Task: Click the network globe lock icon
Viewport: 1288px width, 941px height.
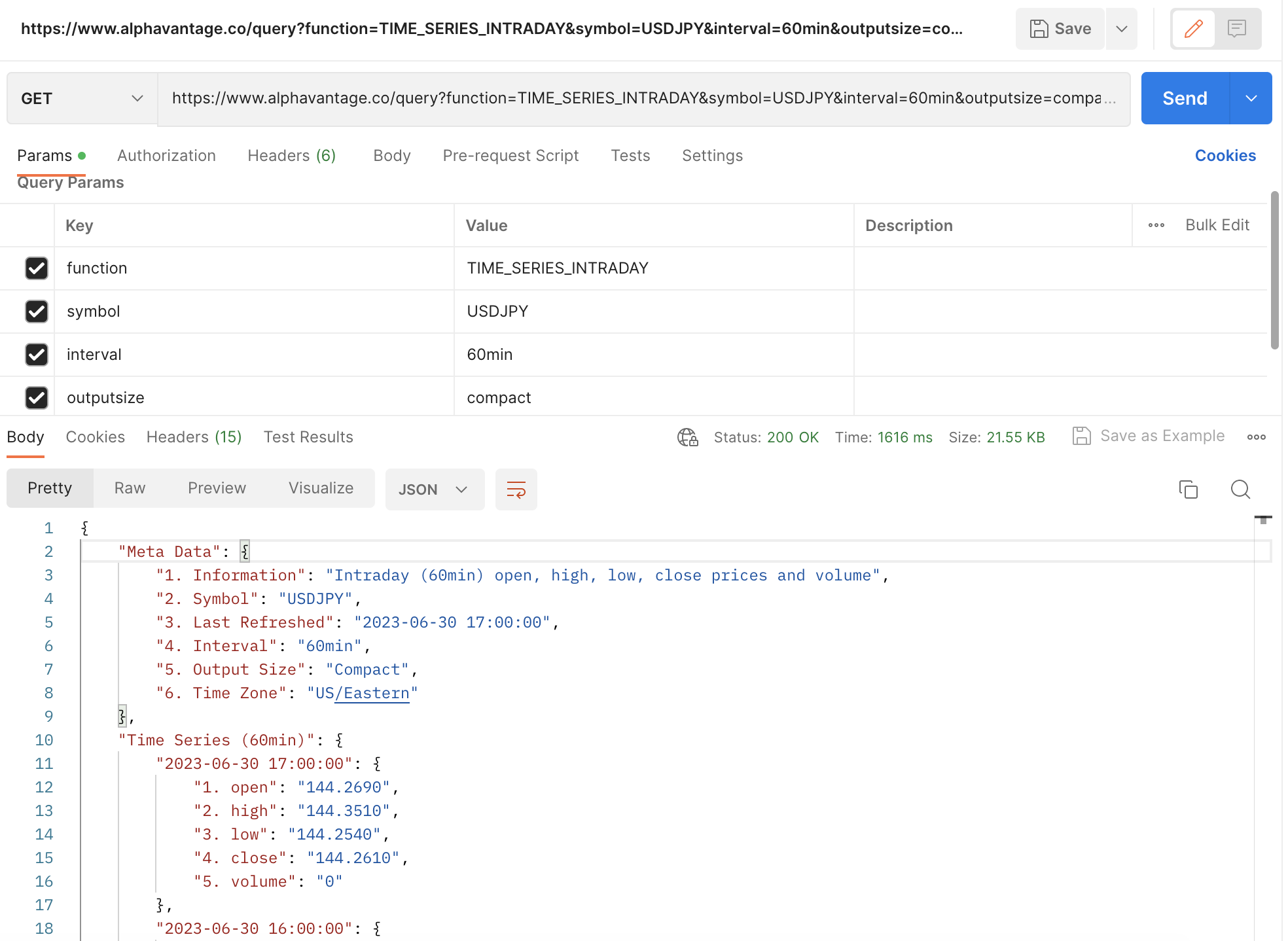Action: [x=687, y=437]
